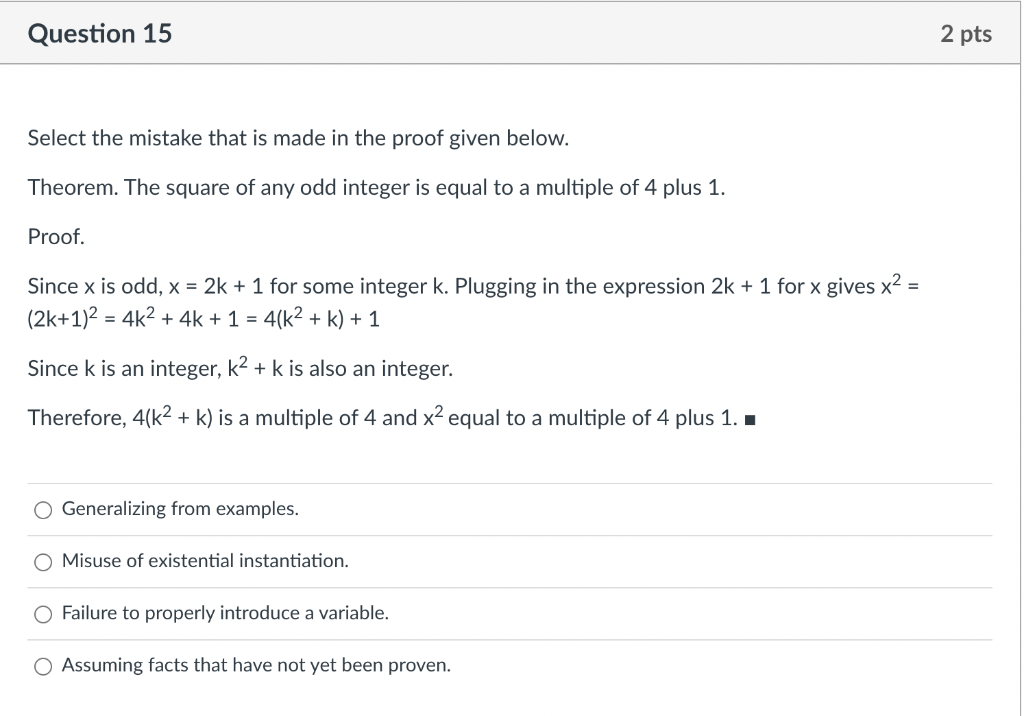Click the line "Select the mistake" instruction
The width and height of the screenshot is (1024, 716).
coord(298,137)
